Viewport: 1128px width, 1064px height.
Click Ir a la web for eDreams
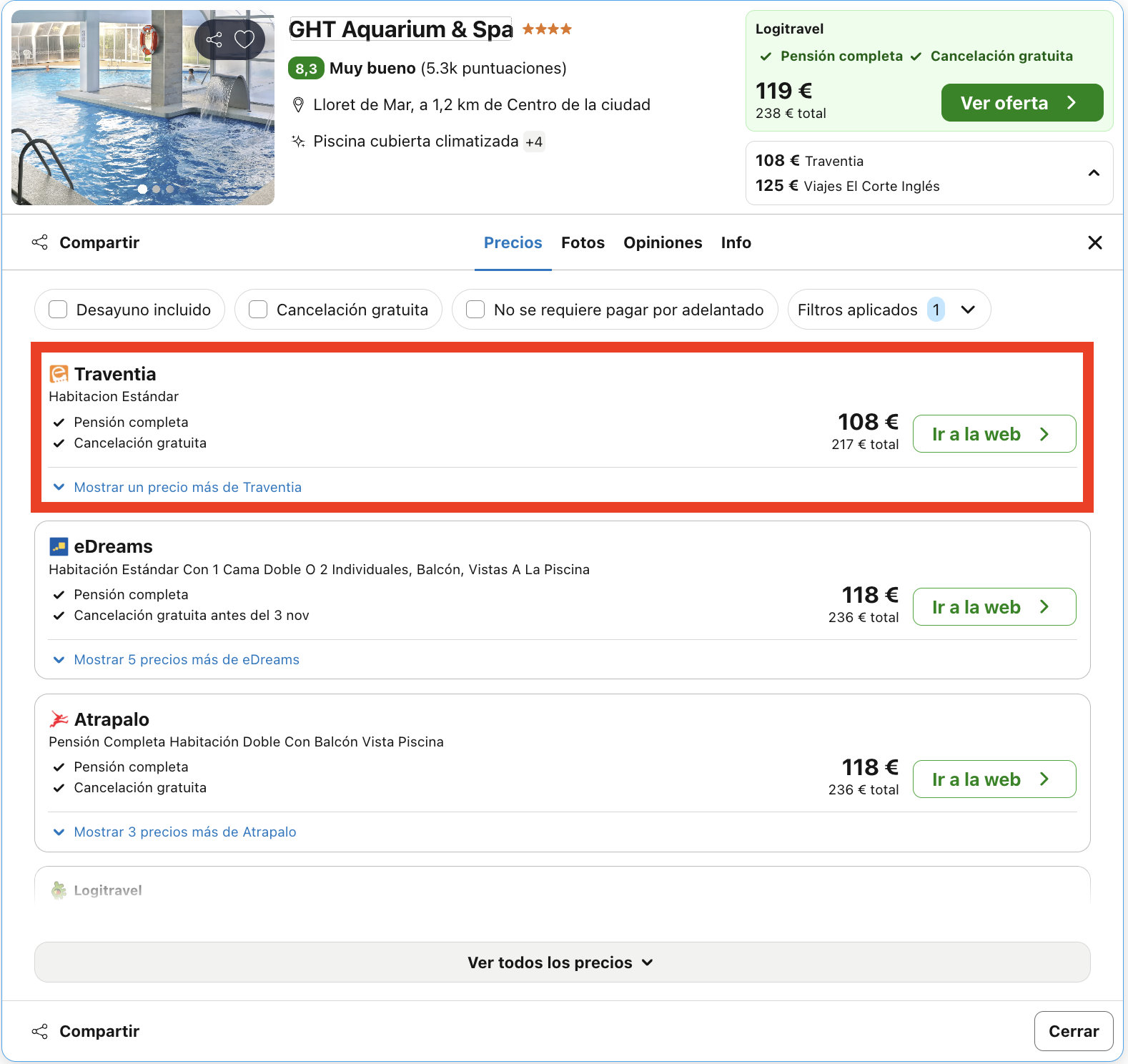click(994, 607)
